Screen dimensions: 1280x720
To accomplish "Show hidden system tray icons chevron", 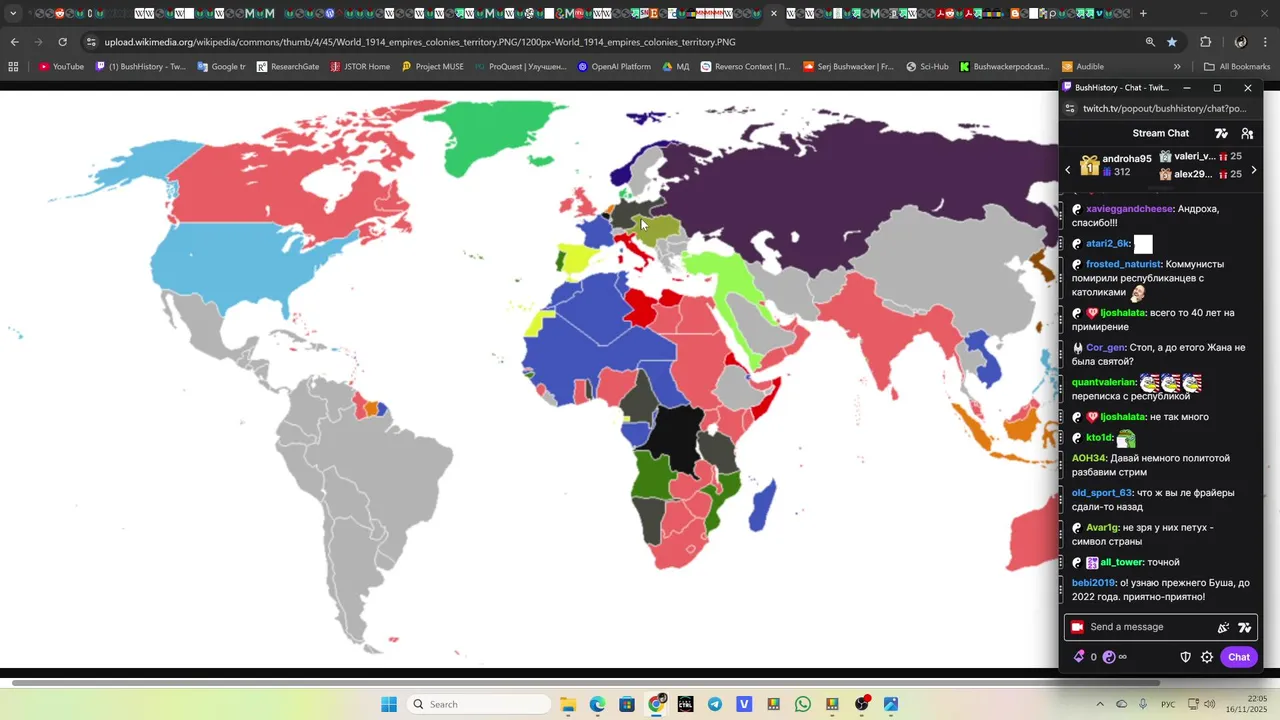I will 1100,704.
